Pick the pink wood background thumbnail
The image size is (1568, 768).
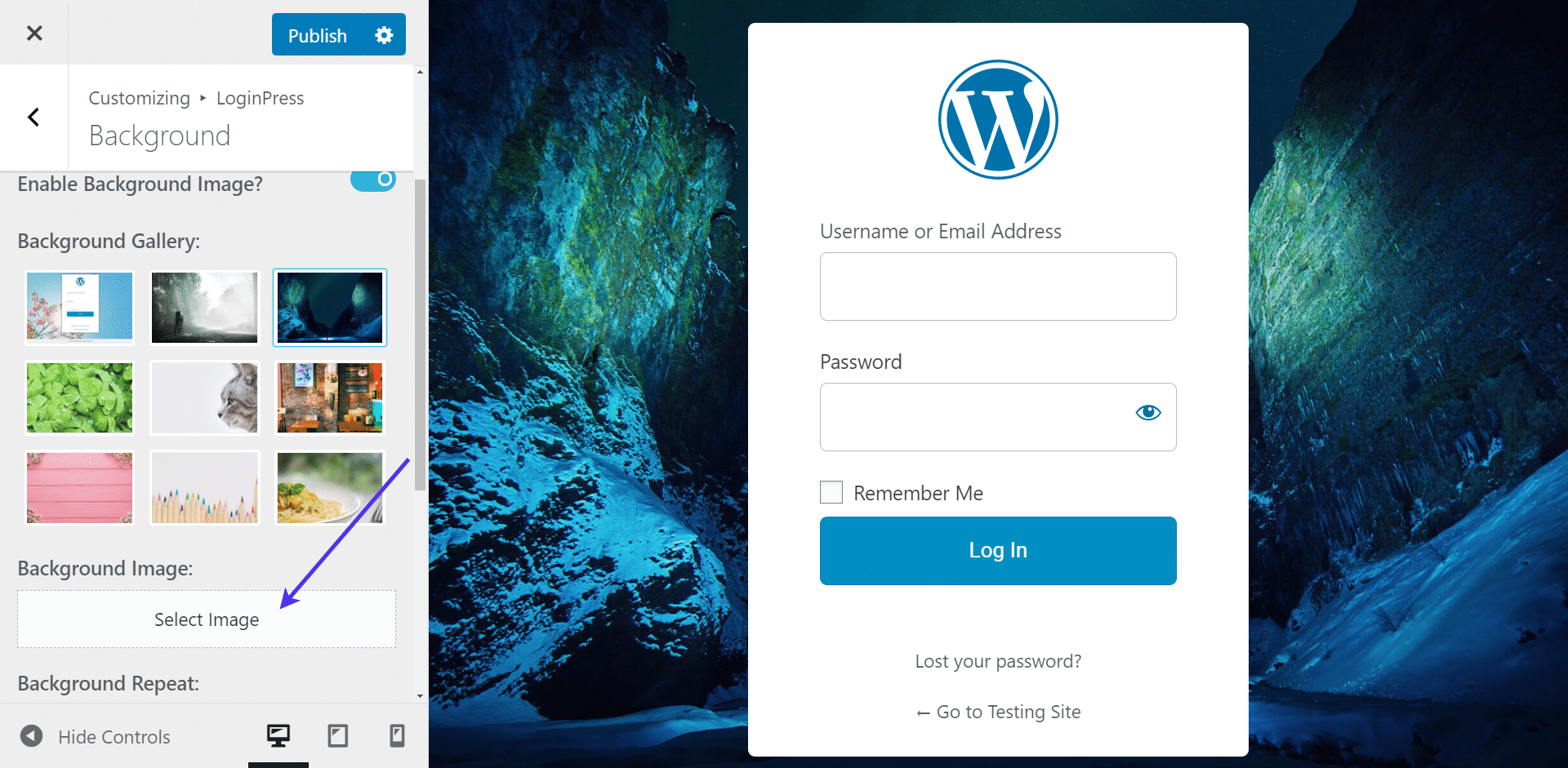79,487
